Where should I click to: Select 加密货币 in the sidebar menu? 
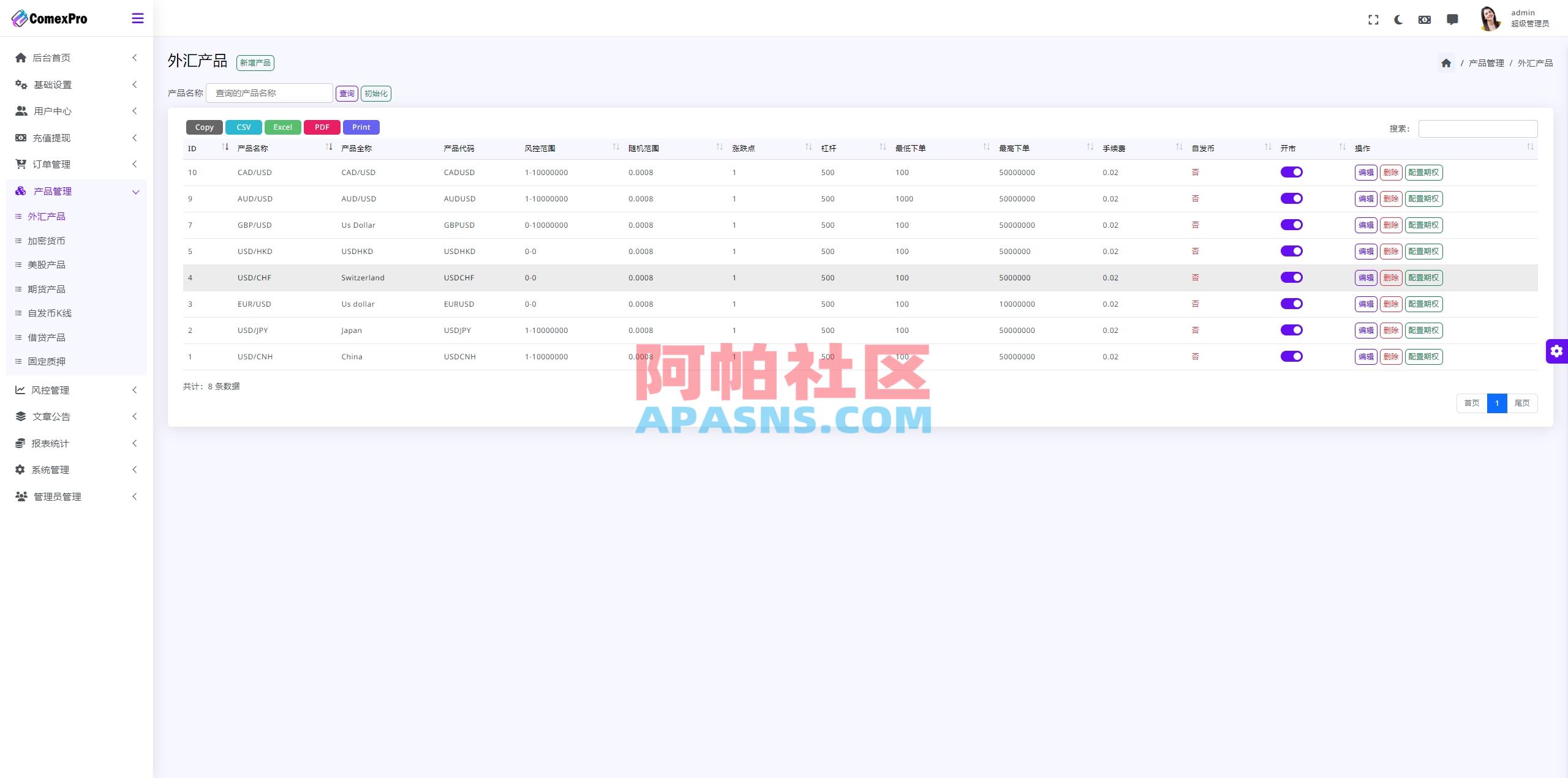(46, 241)
